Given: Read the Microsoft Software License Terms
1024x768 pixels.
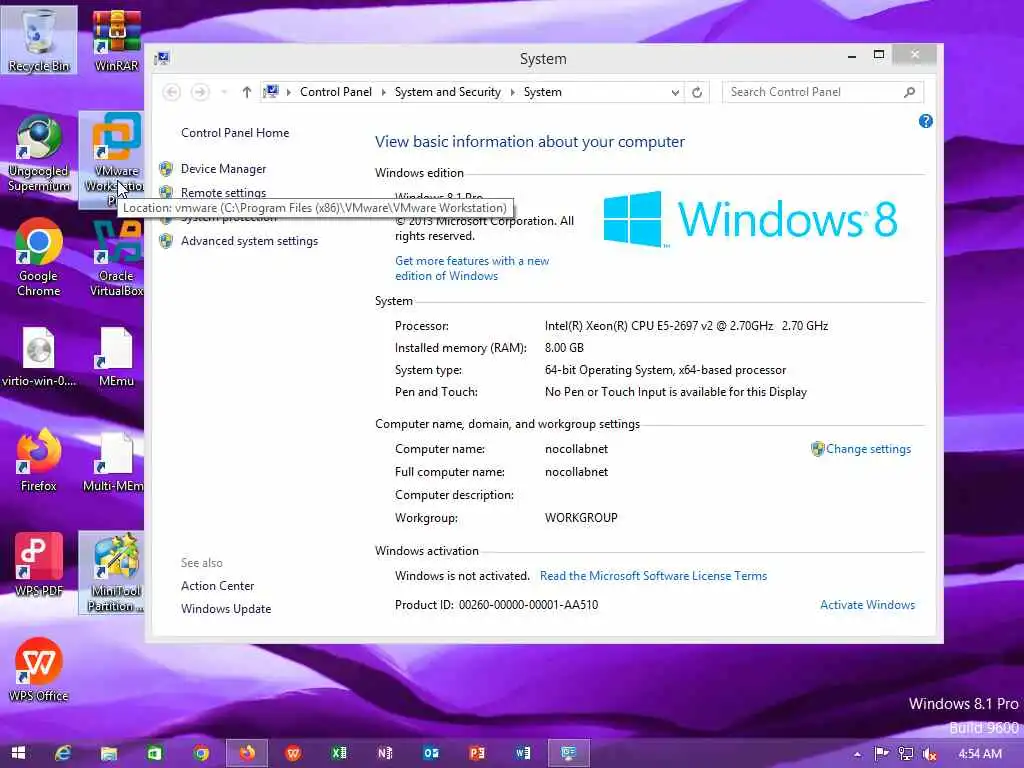Looking at the screenshot, I should [x=653, y=576].
